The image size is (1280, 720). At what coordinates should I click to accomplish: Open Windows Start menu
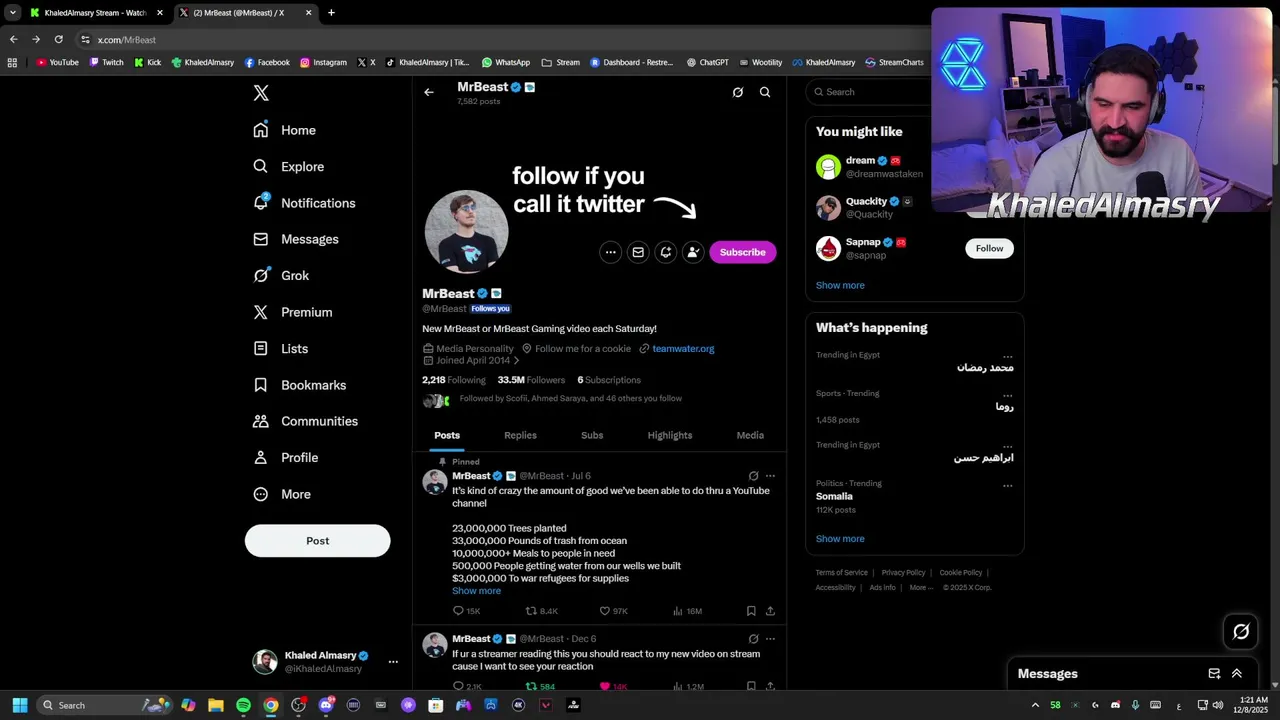[20, 705]
